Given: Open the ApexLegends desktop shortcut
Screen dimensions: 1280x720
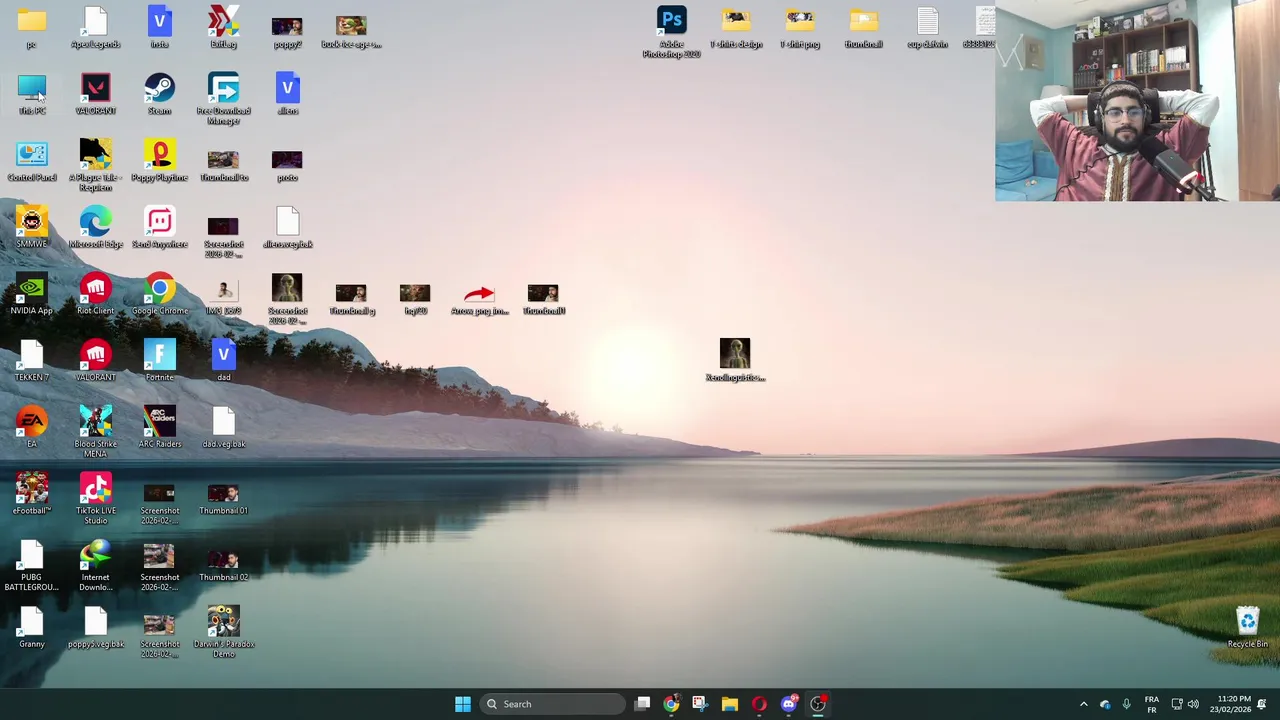Looking at the screenshot, I should click(95, 28).
